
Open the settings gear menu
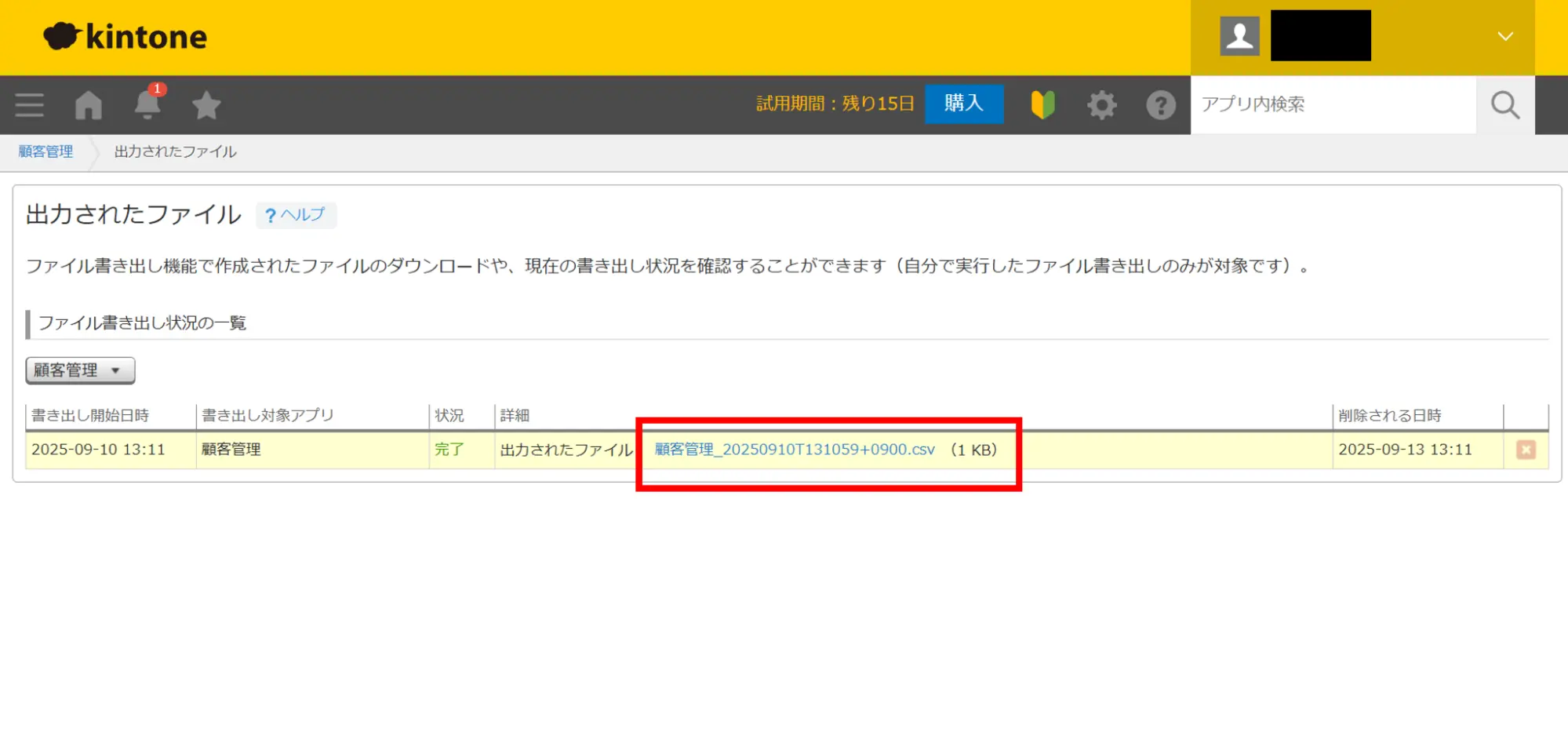(x=1101, y=105)
